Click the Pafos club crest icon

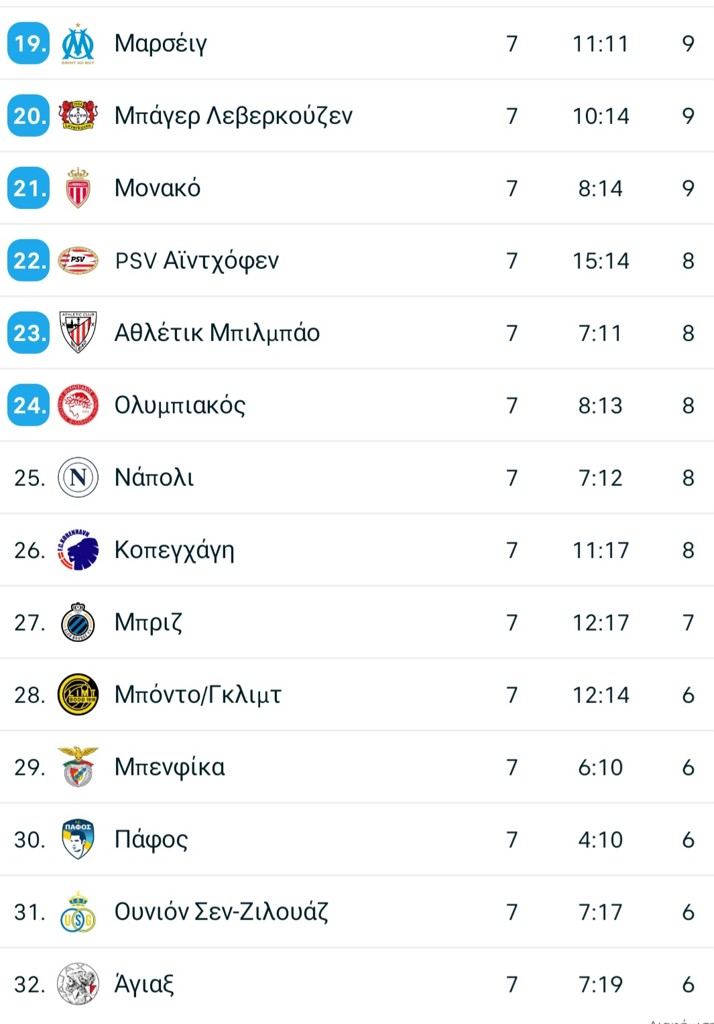[77, 839]
